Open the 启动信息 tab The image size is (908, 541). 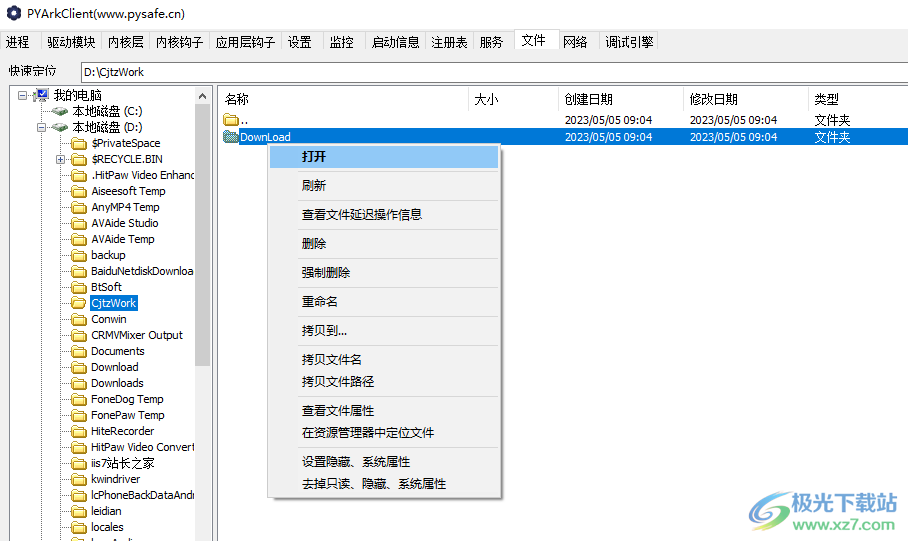pos(396,42)
